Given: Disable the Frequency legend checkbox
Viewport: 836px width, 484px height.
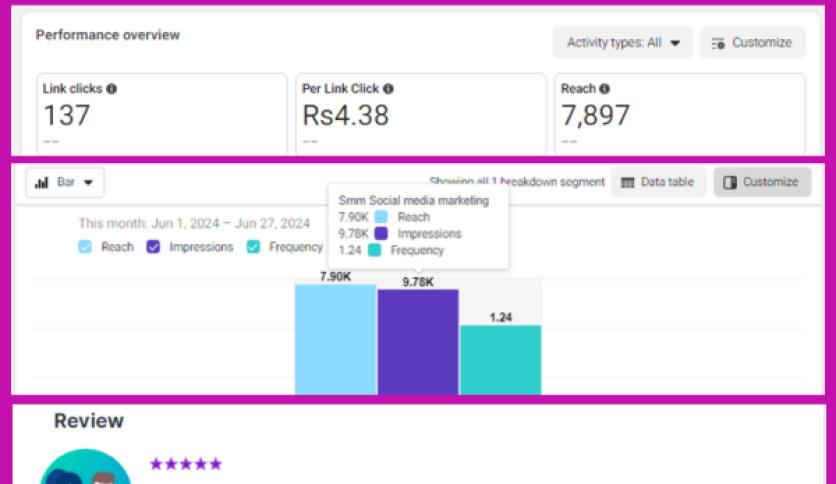Looking at the screenshot, I should click(x=253, y=247).
